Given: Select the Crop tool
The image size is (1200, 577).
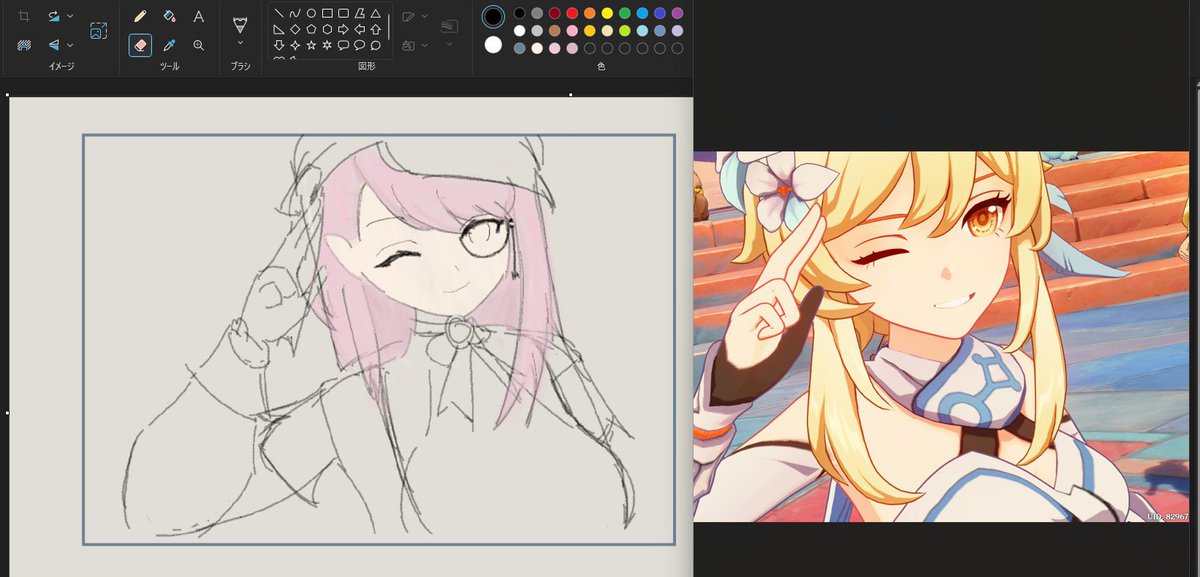Looking at the screenshot, I should click(x=24, y=17).
